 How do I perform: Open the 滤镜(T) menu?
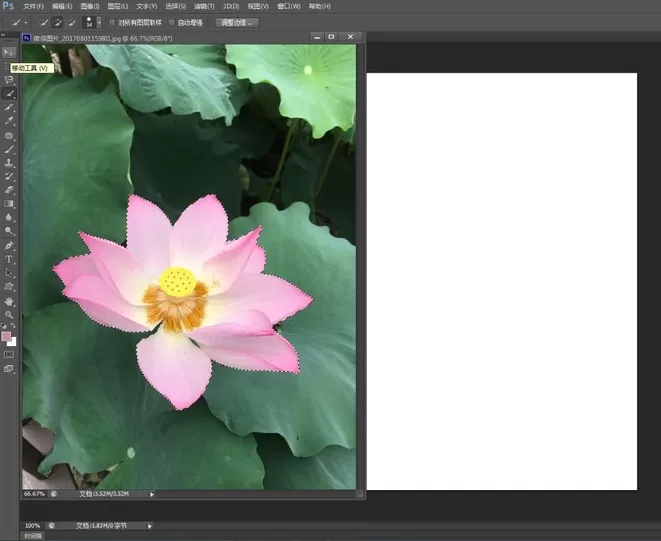click(x=204, y=6)
